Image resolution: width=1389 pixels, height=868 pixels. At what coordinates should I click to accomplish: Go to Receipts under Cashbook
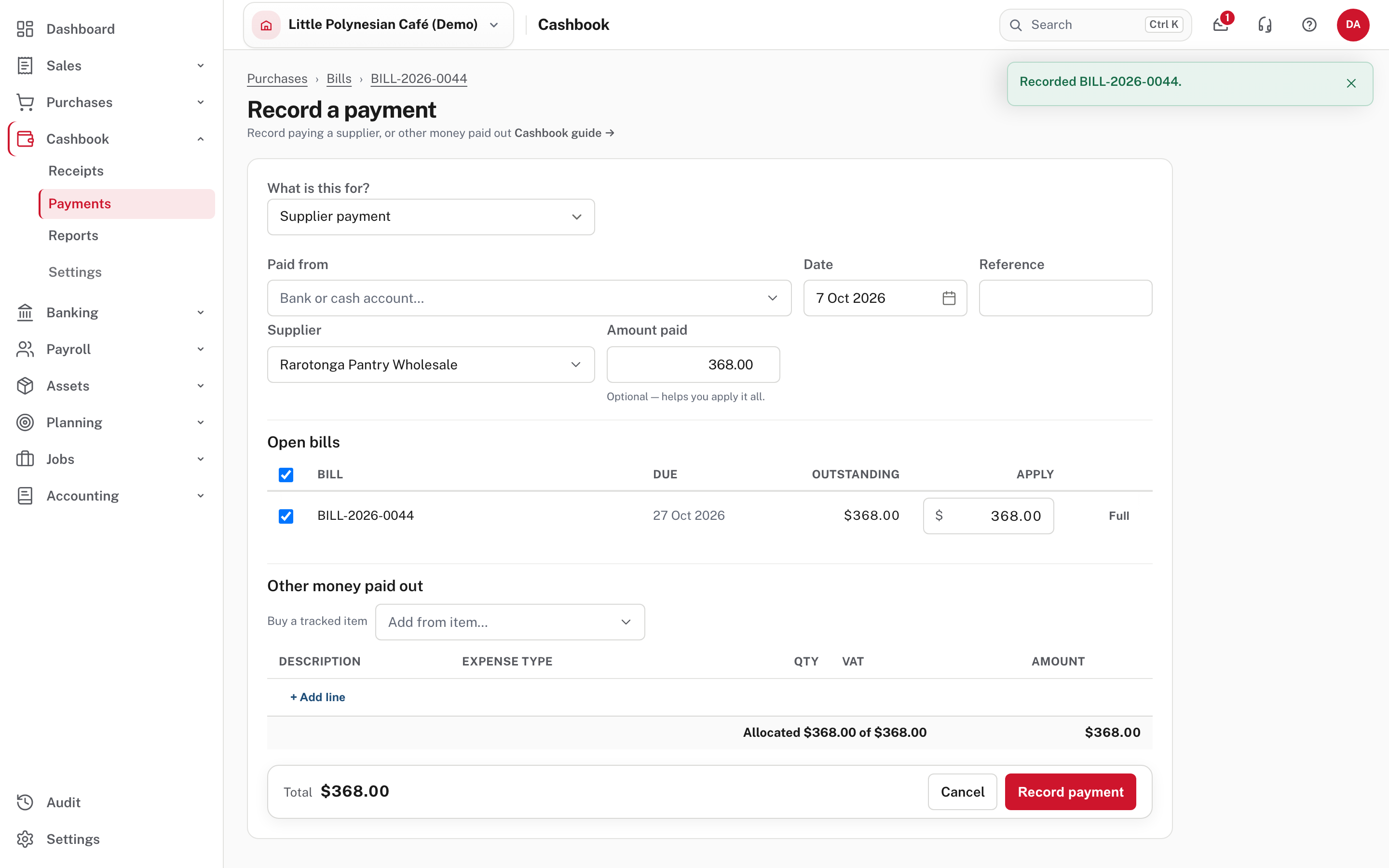(76, 171)
